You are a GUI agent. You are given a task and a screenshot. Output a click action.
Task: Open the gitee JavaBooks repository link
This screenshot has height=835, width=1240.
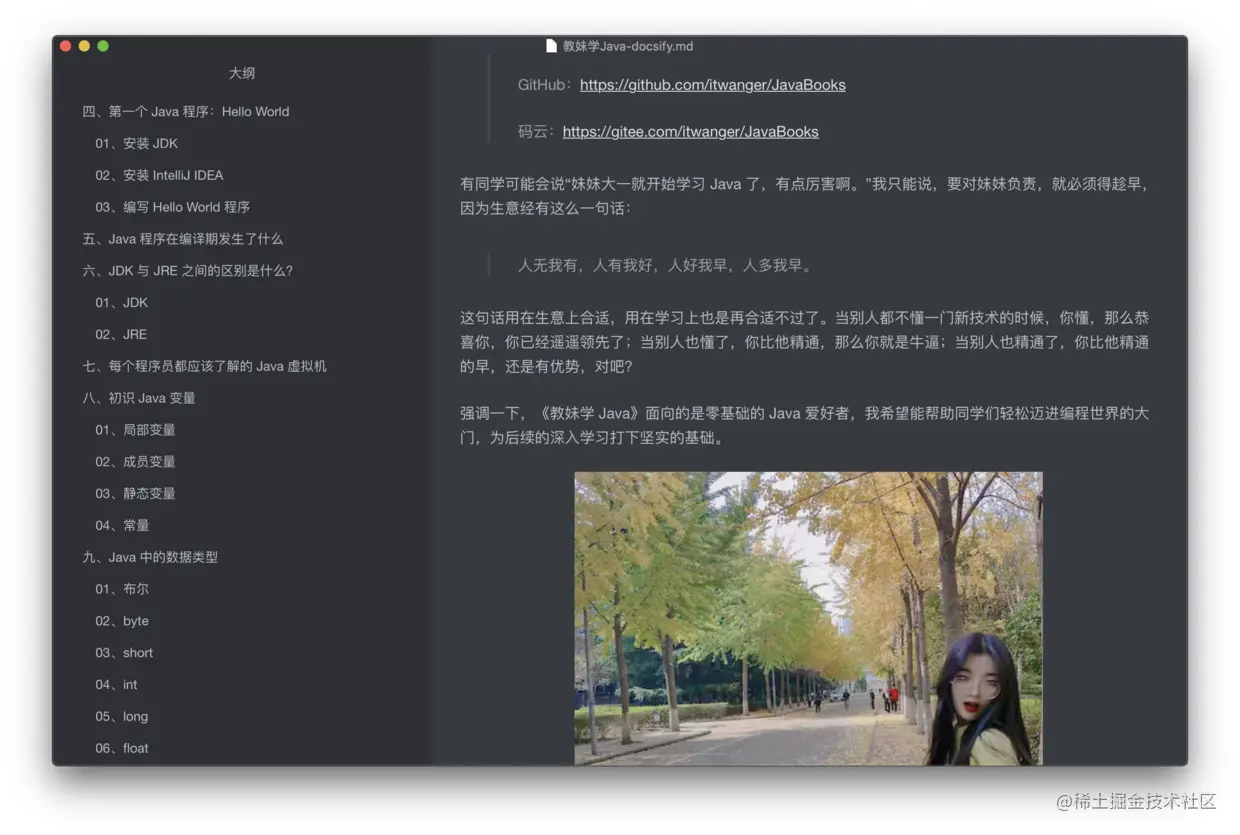pos(691,132)
